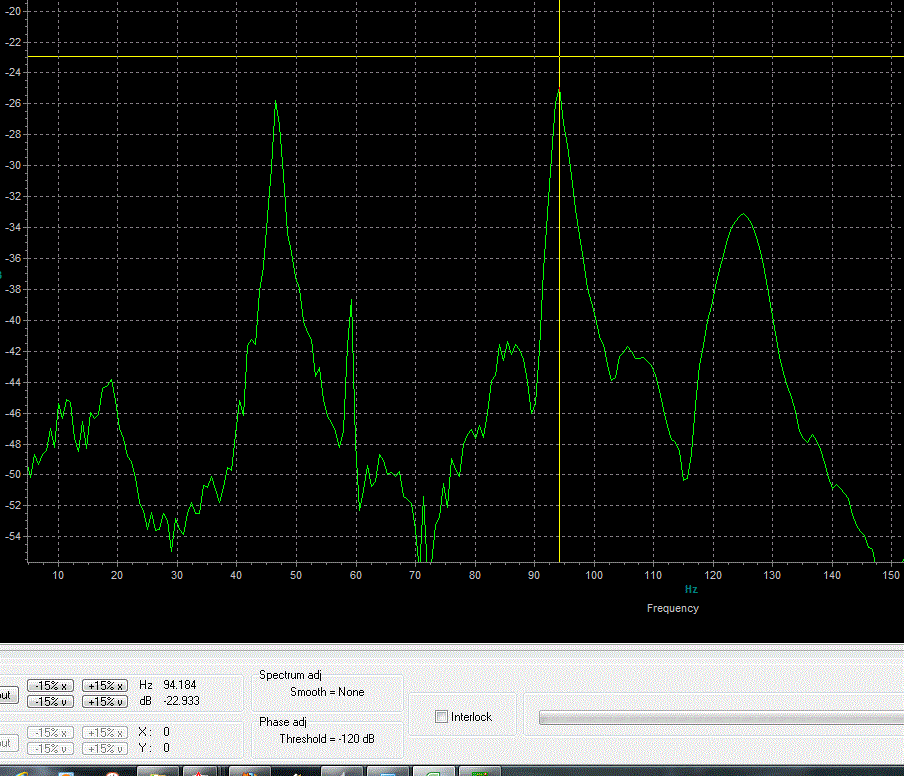Click the greyed +15% x button beside X readout

tap(105, 733)
